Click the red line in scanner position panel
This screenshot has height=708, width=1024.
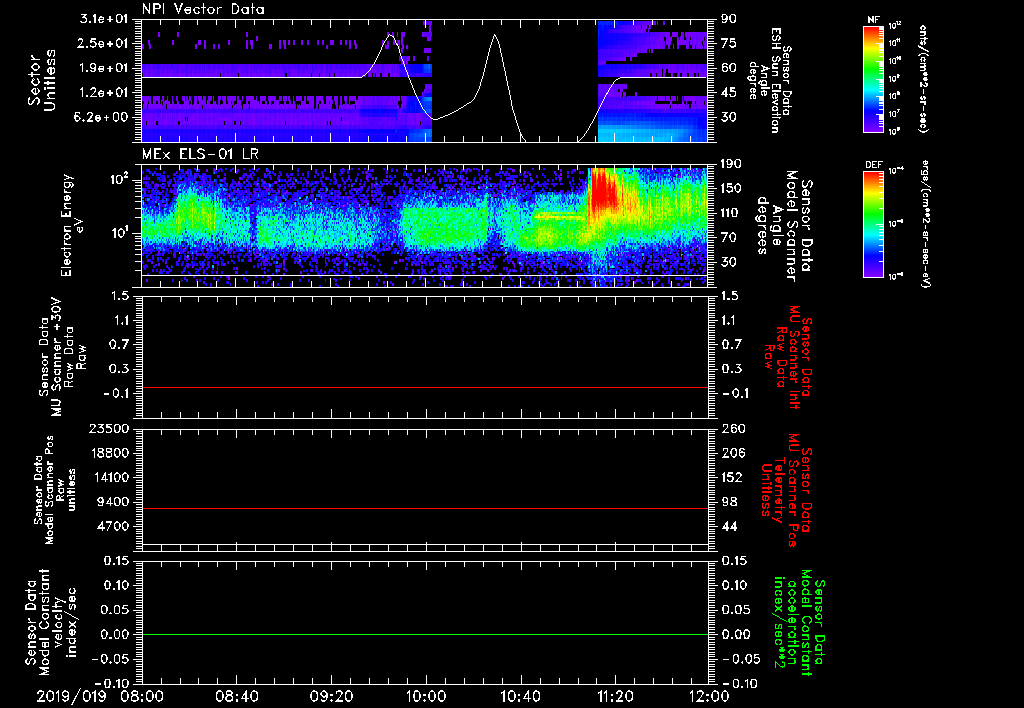pyautogui.click(x=425, y=508)
